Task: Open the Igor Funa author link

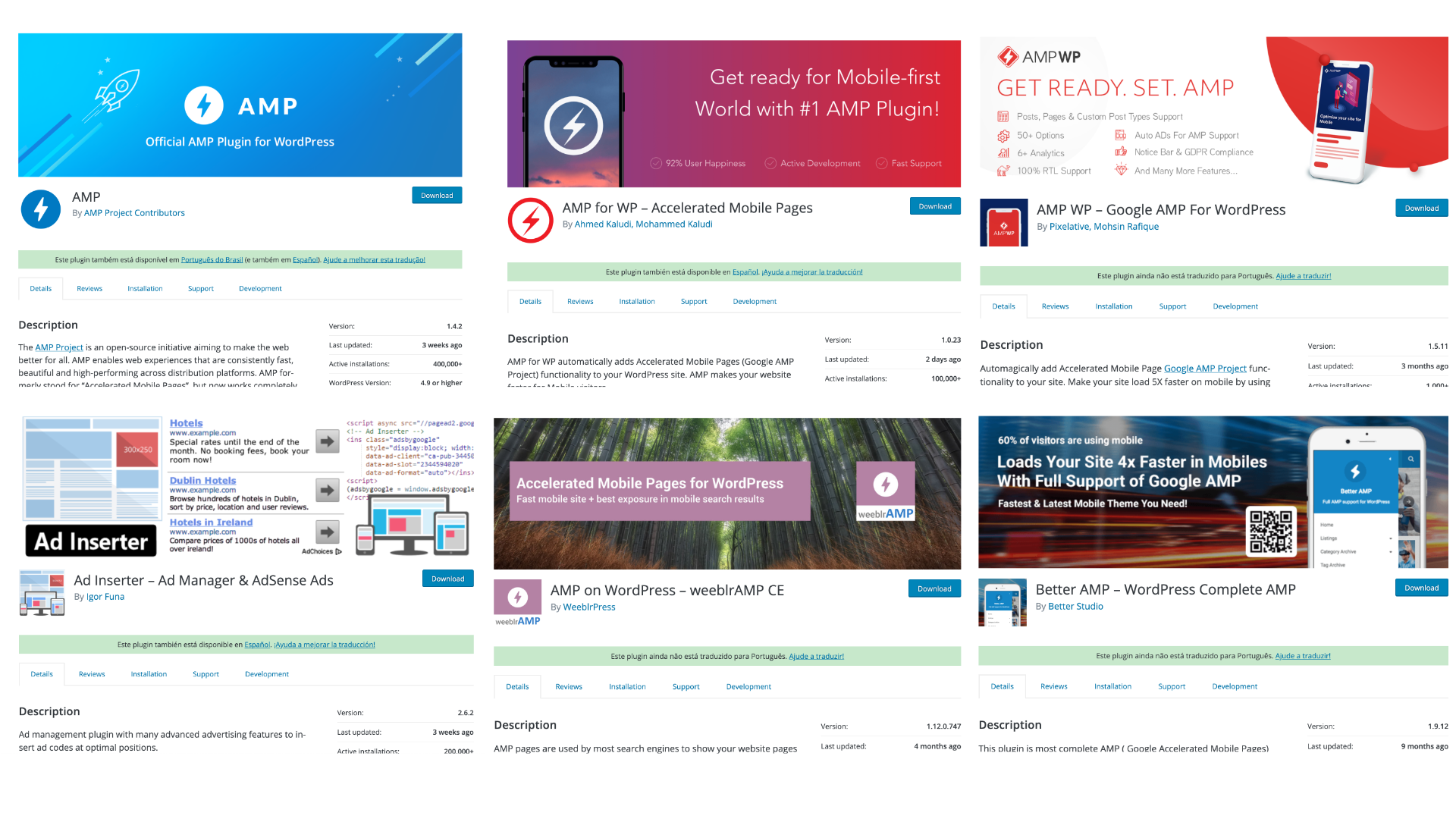Action: [x=105, y=597]
